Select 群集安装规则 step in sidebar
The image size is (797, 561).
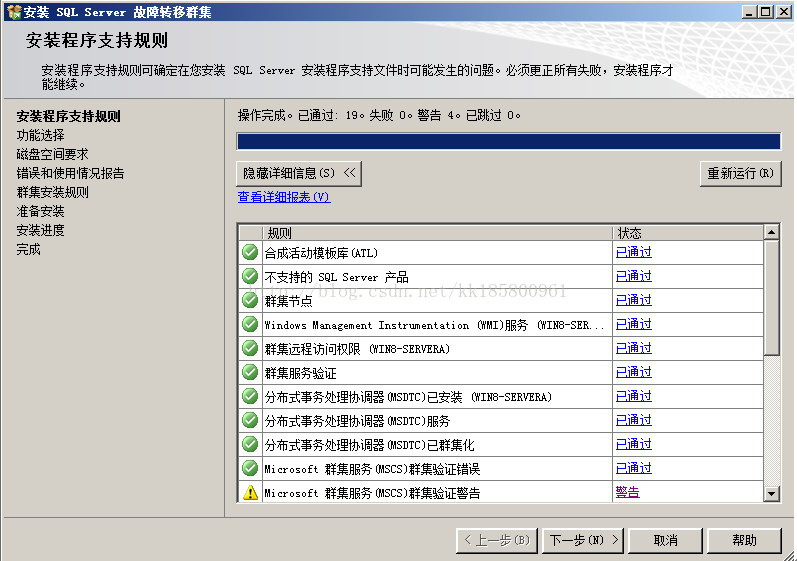pos(52,192)
